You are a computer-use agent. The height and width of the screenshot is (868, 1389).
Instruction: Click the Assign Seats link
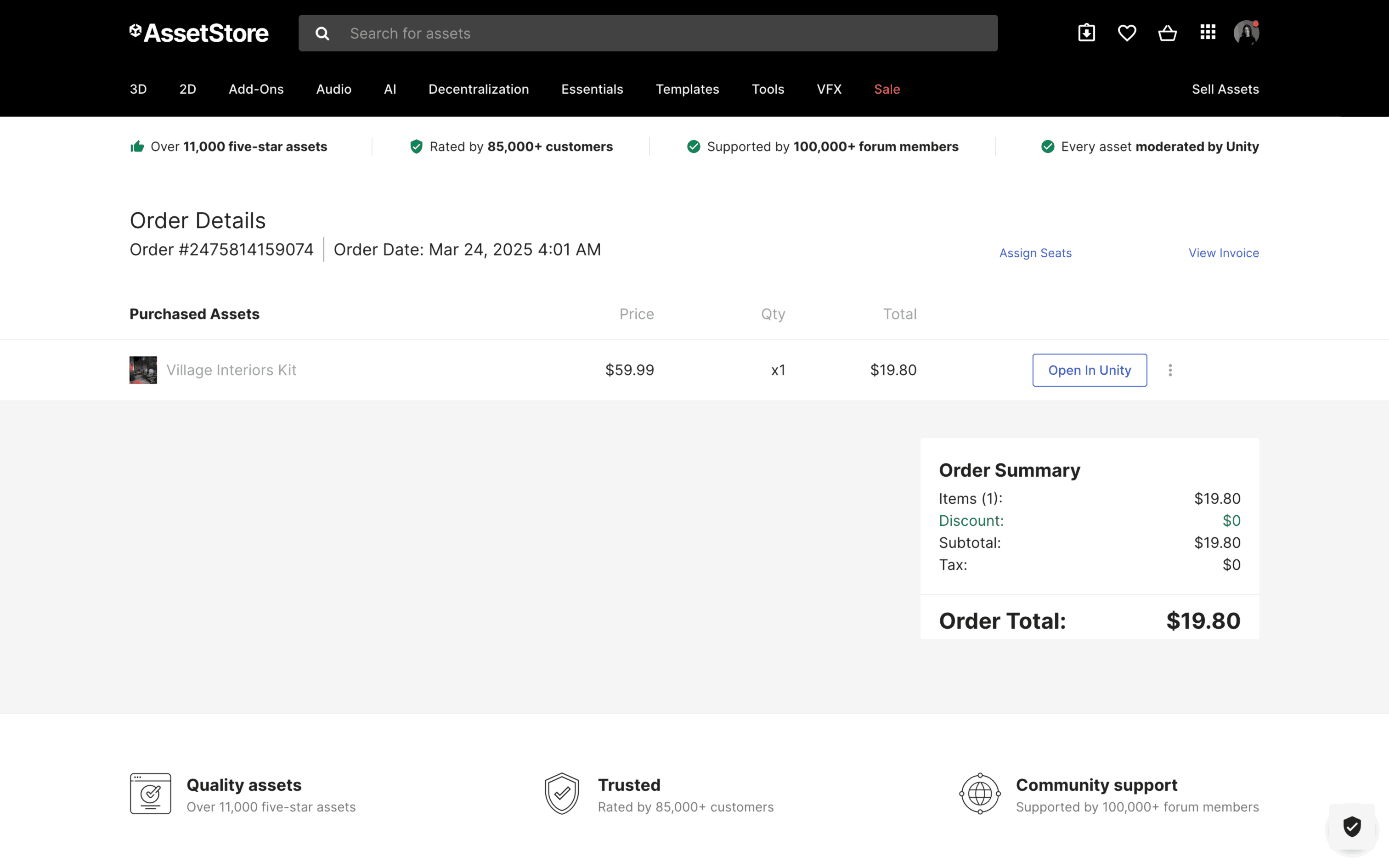[x=1035, y=253]
